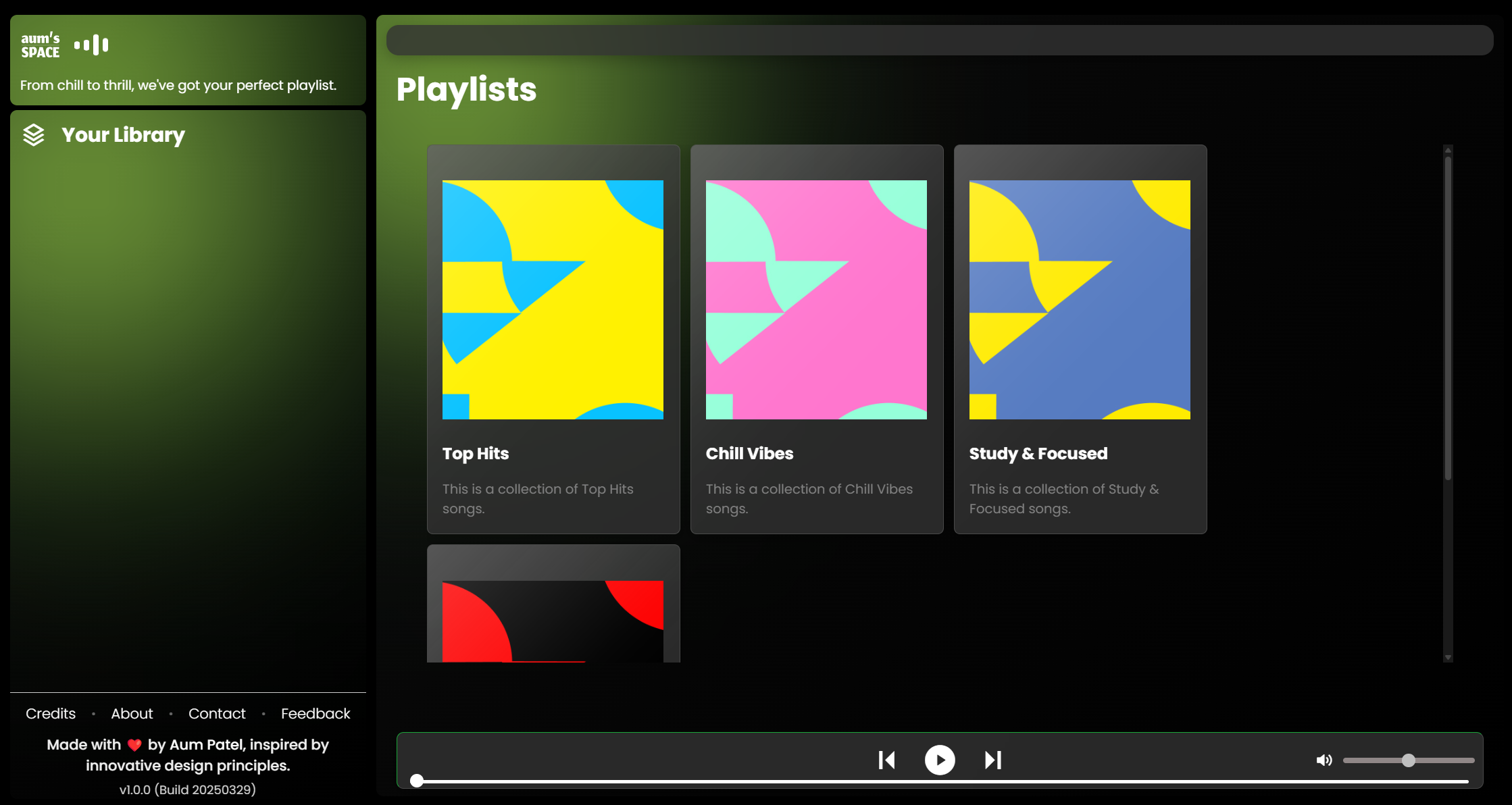This screenshot has height=805, width=1512.
Task: Open the Credits link
Action: pyautogui.click(x=51, y=713)
